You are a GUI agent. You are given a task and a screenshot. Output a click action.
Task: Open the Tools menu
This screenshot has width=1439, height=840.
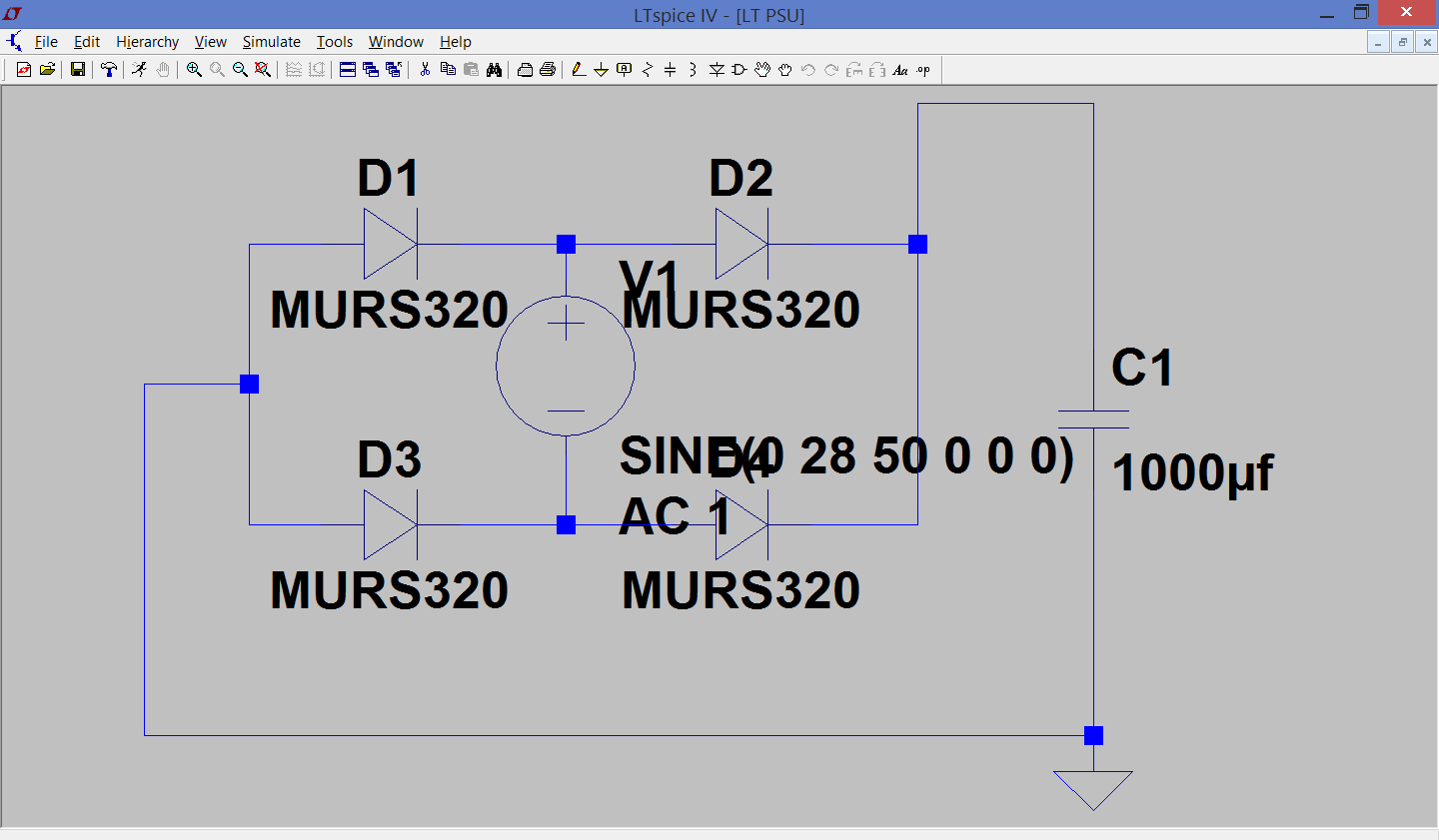click(335, 42)
